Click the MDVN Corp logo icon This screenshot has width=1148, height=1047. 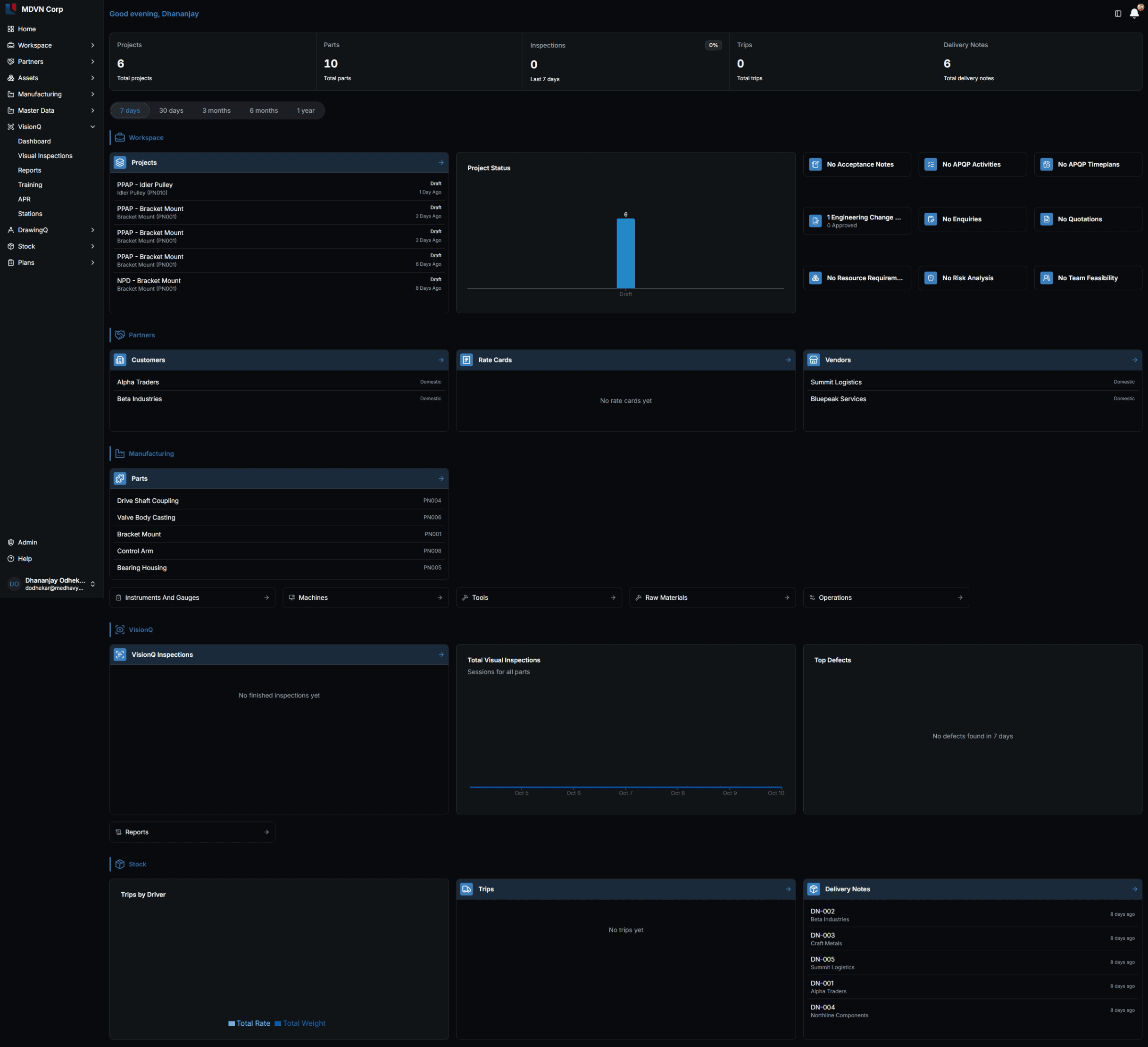click(x=11, y=9)
